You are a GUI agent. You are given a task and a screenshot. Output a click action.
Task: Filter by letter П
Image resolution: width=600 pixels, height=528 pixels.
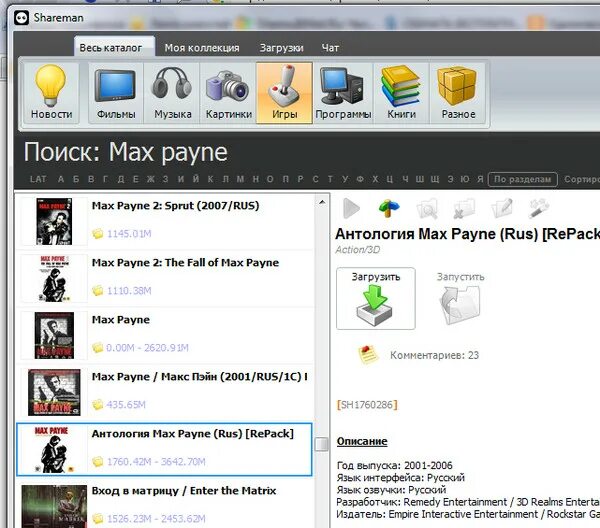tap(285, 179)
